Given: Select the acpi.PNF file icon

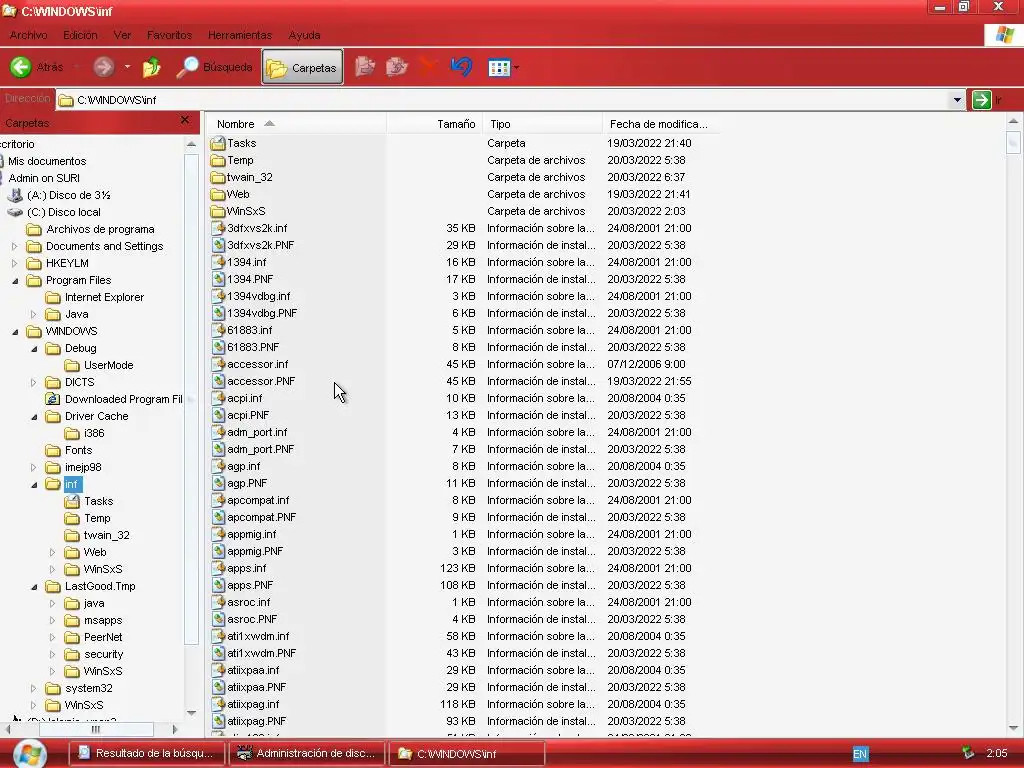Looking at the screenshot, I should tap(218, 415).
